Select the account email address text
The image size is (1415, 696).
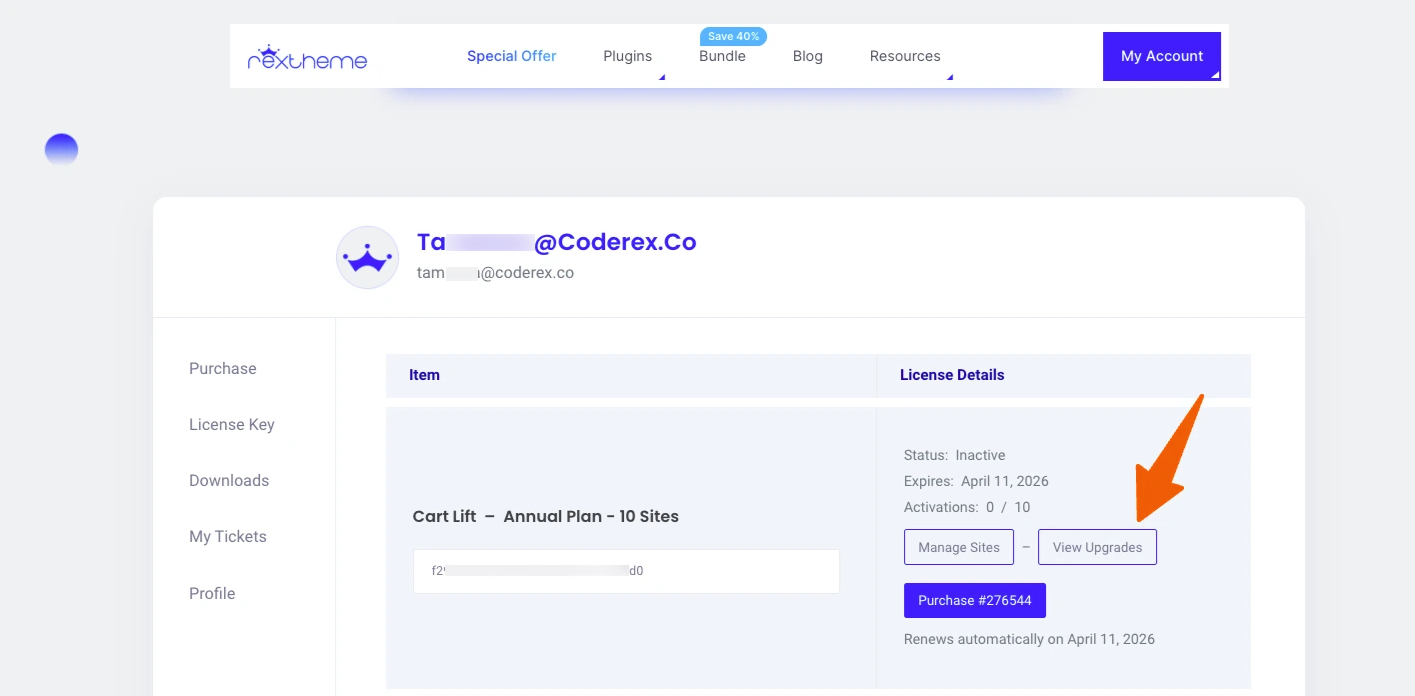[x=495, y=272]
